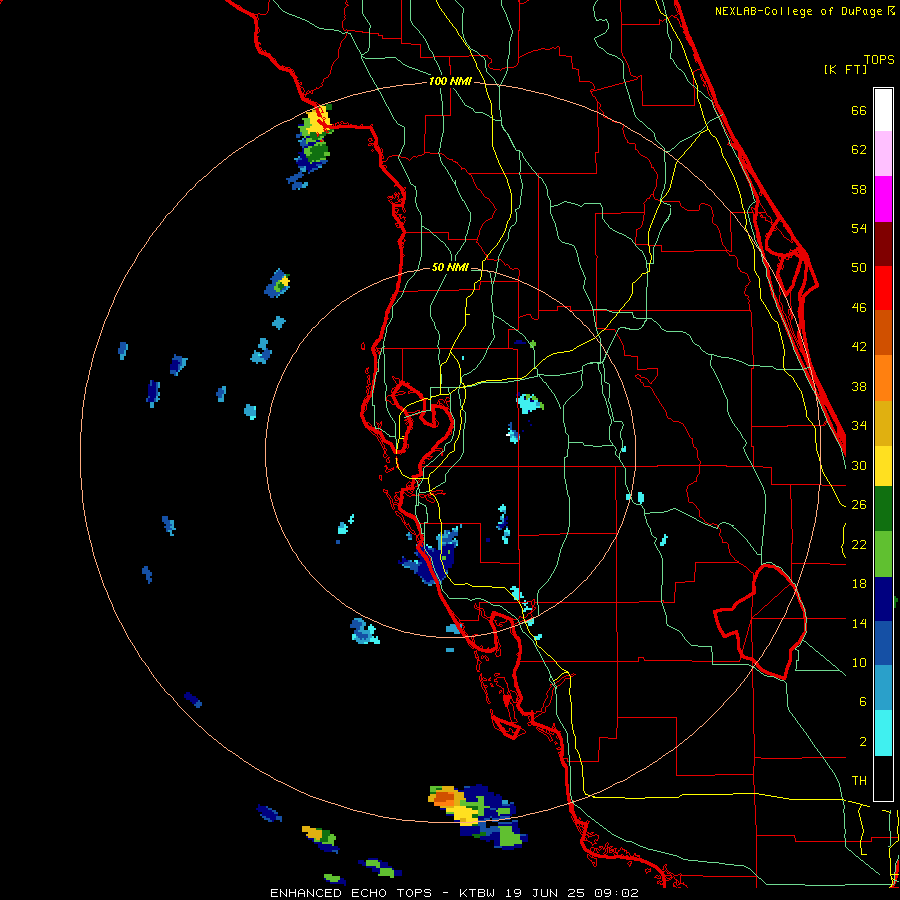The width and height of the screenshot is (900, 900).
Task: Select the "42" legend value
Action: (859, 347)
